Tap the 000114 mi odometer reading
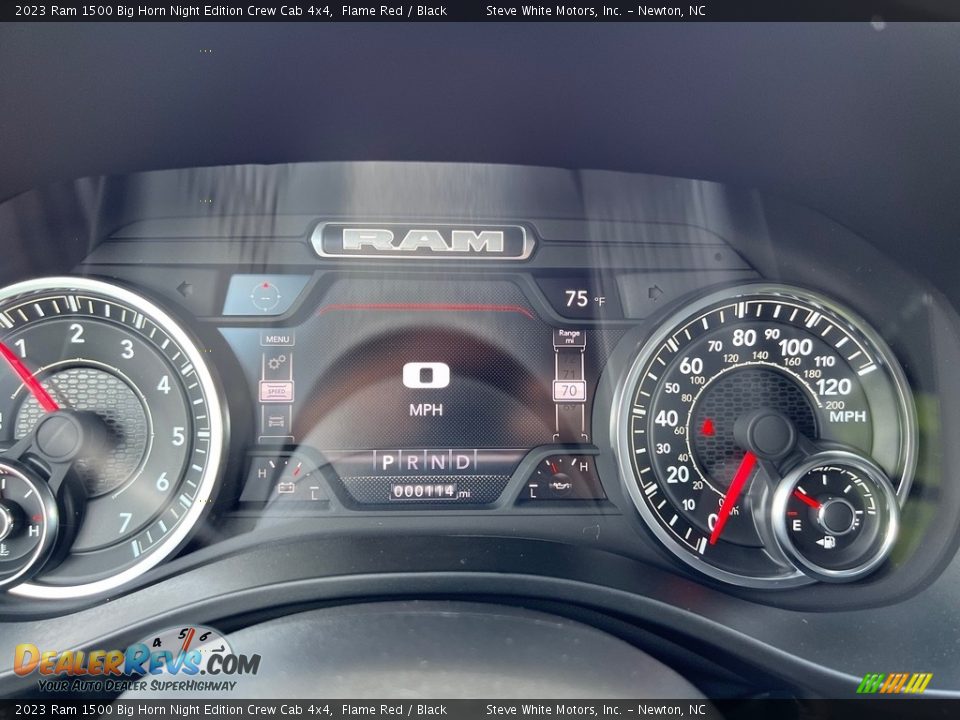This screenshot has height=720, width=960. [431, 491]
